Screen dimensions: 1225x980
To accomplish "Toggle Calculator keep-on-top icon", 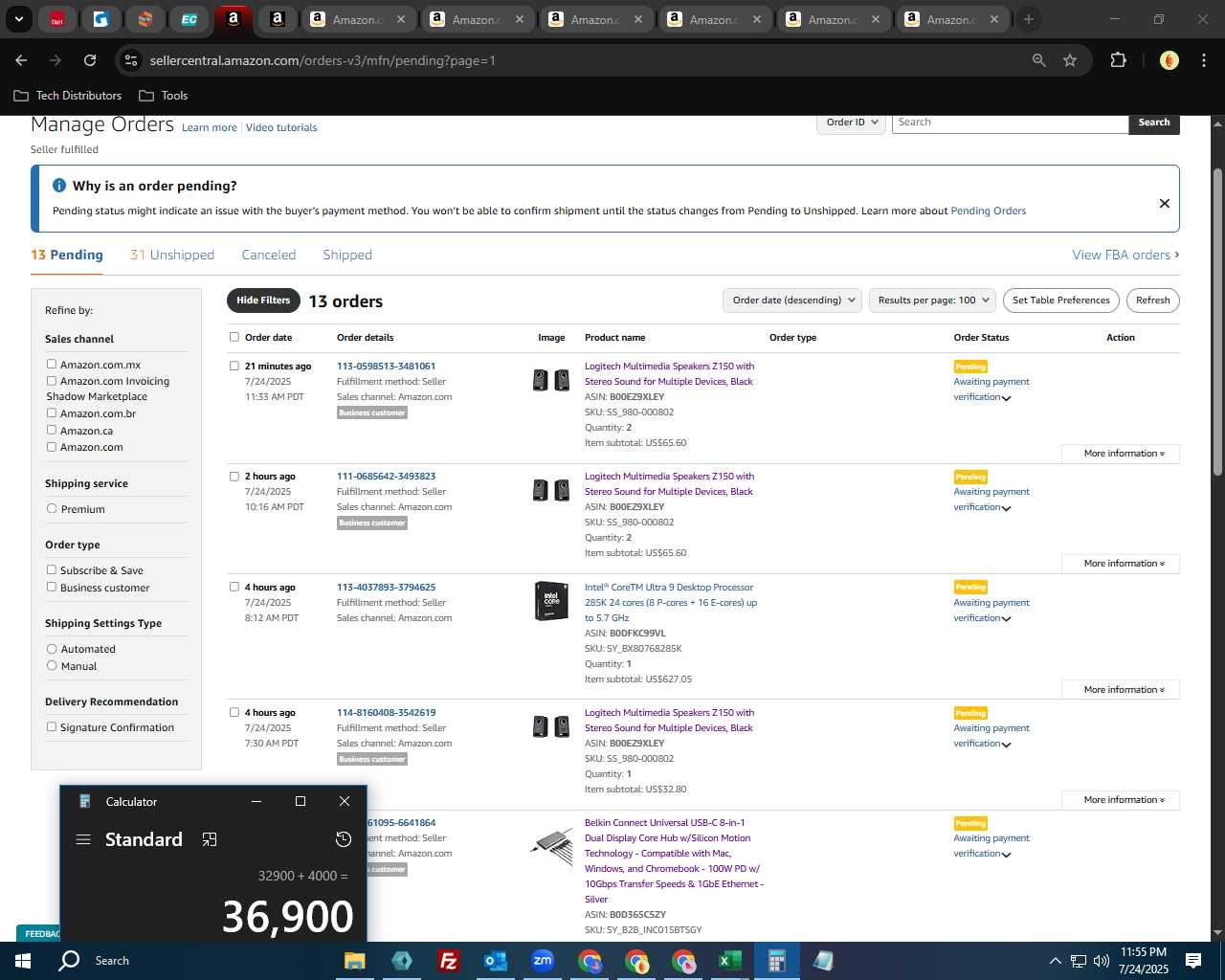I will coord(210,839).
